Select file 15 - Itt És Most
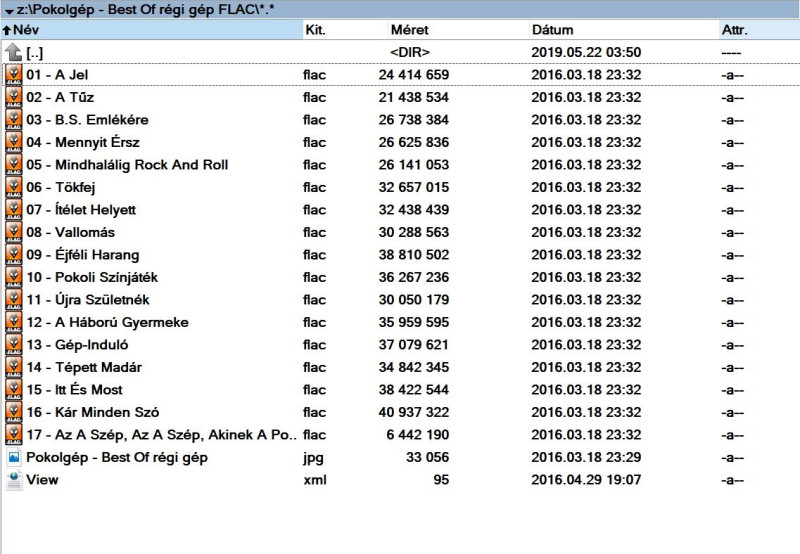The image size is (800, 554). 74,389
